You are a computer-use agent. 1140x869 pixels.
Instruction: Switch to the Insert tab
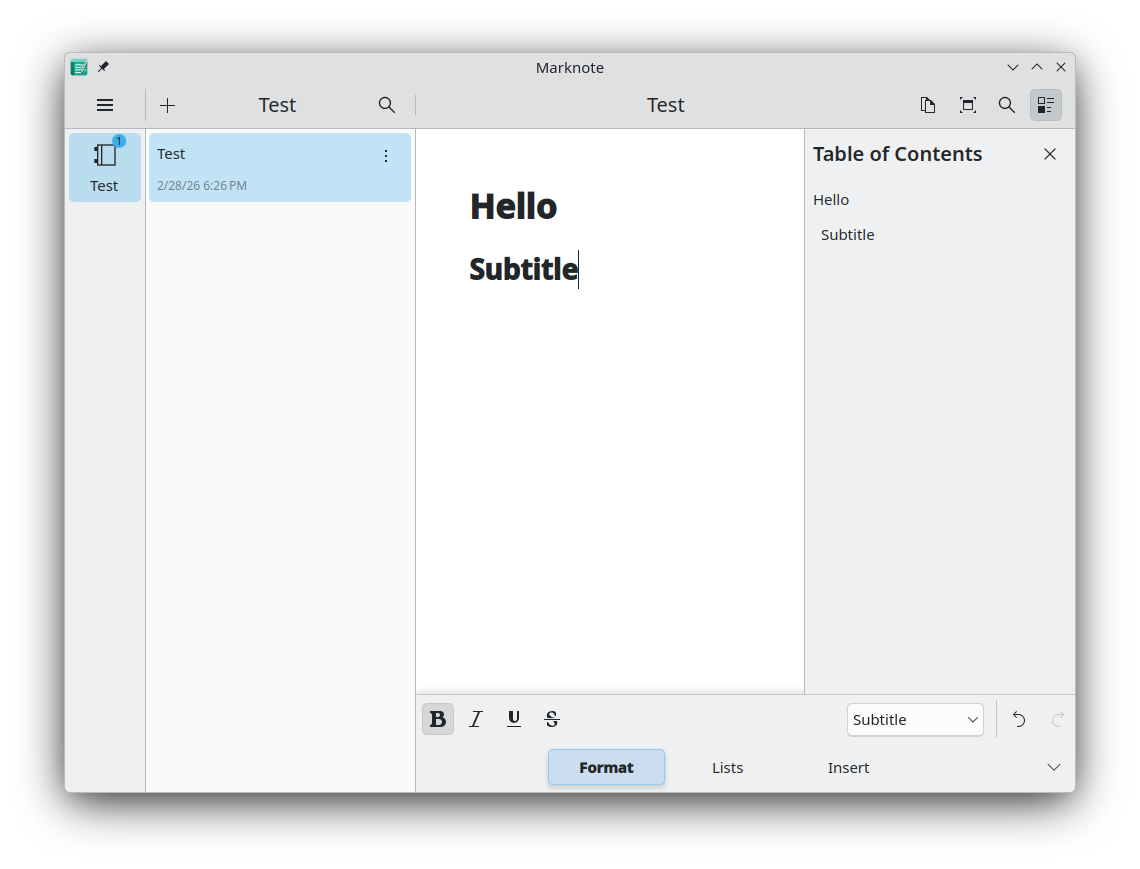click(848, 767)
